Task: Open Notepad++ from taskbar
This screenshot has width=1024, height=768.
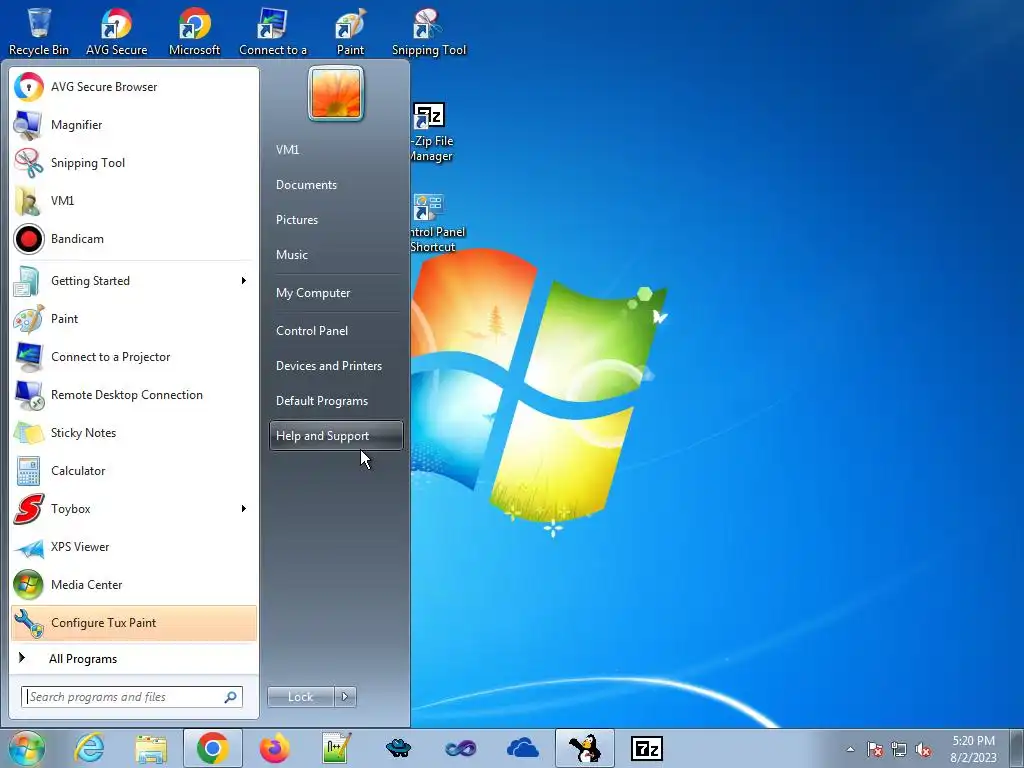Action: 336,748
